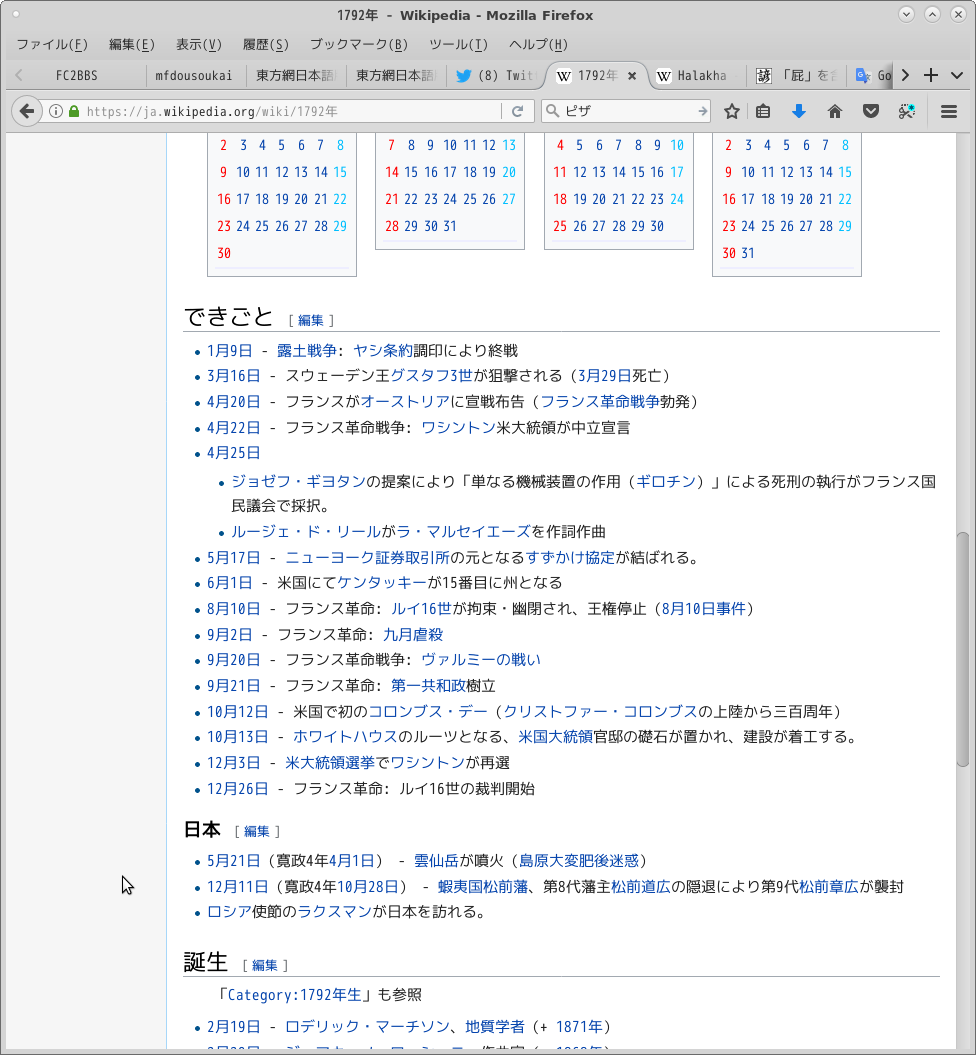Open the 島原大変肥後迷惑 link

[579, 861]
